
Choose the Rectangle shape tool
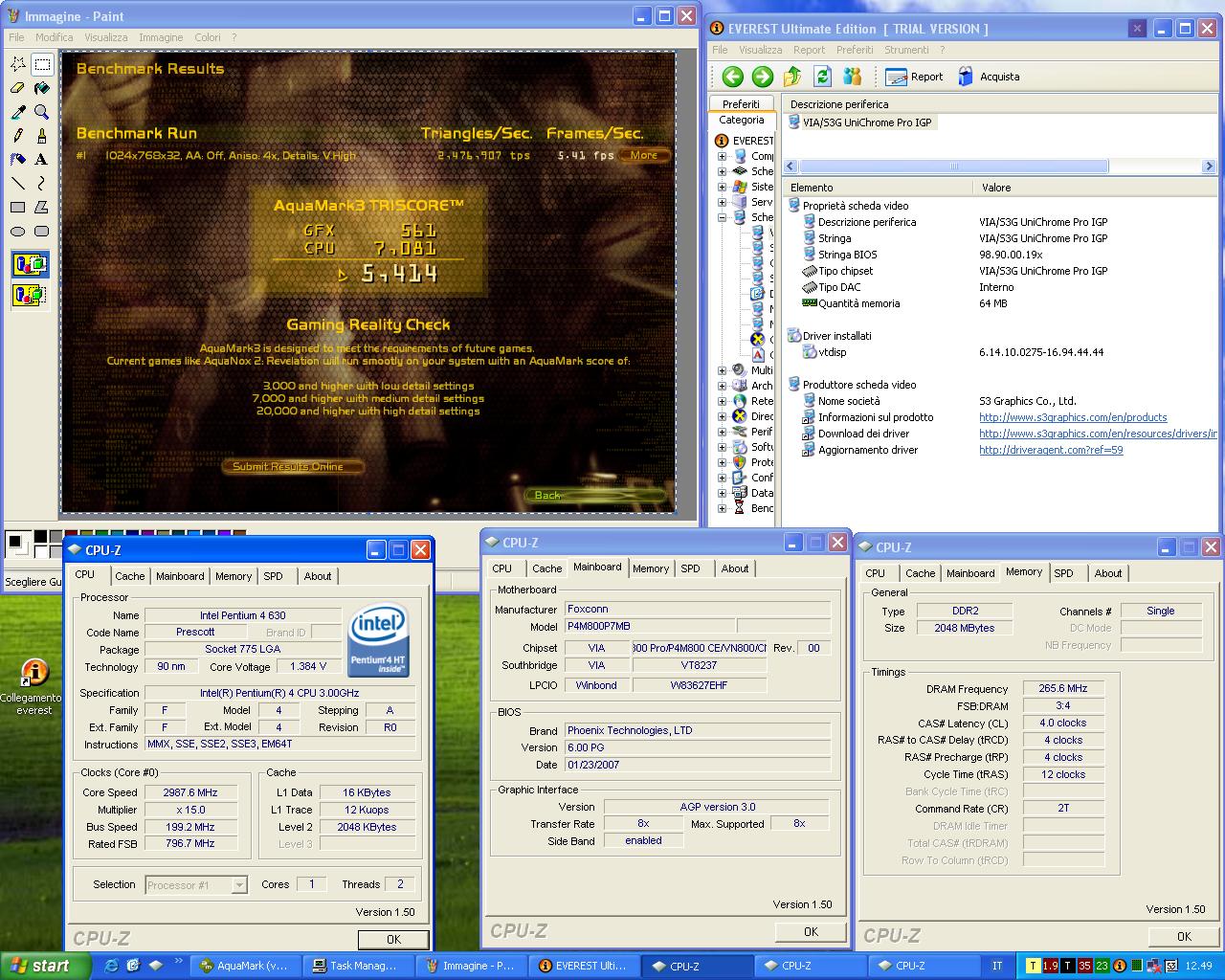click(17, 207)
